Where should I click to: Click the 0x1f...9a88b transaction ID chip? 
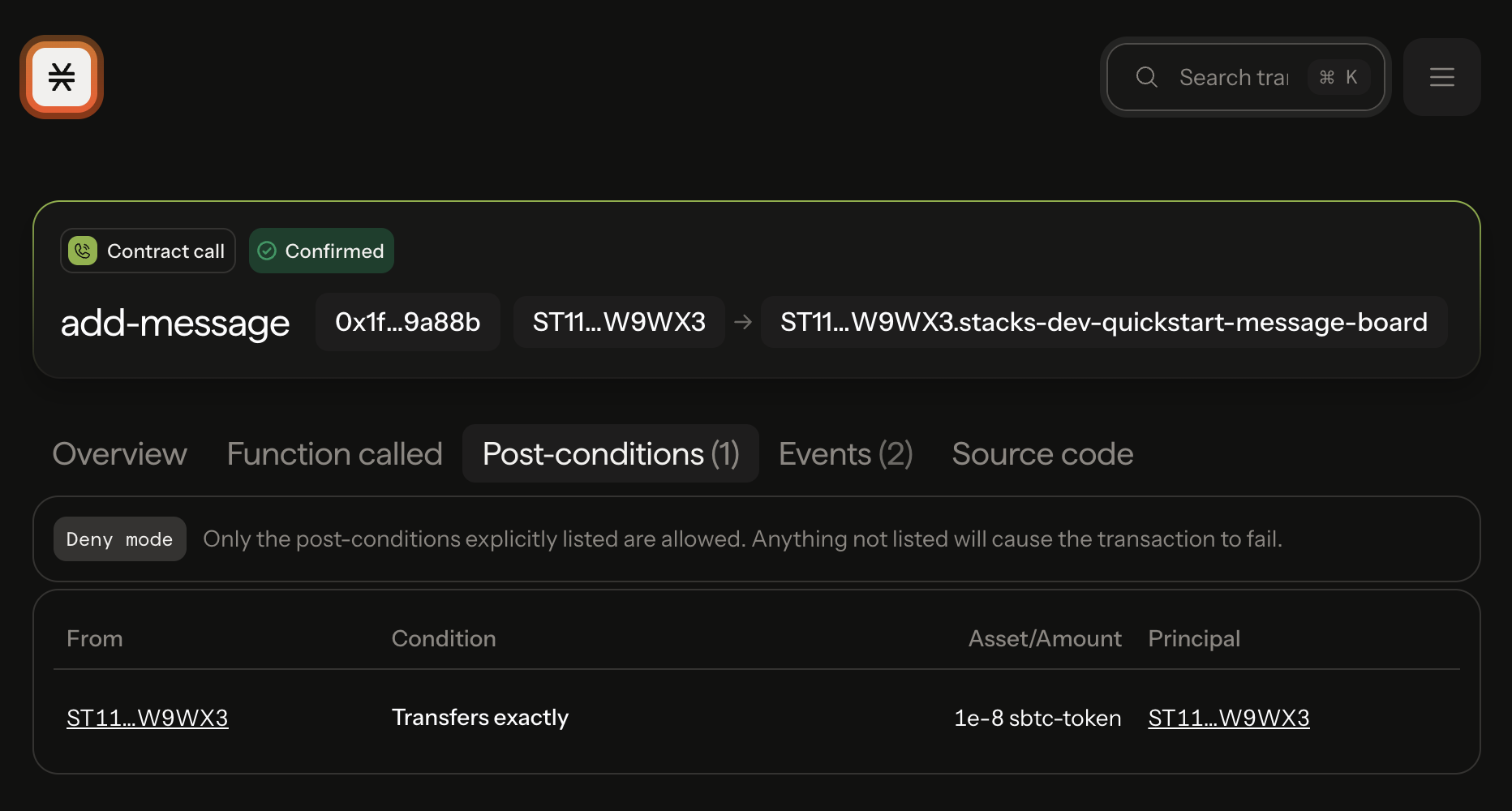(x=407, y=322)
